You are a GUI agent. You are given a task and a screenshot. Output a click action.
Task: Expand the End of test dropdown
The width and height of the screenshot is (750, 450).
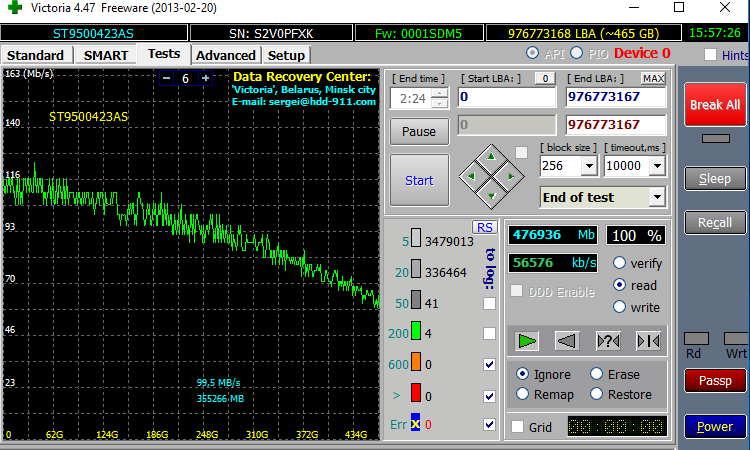pos(657,197)
